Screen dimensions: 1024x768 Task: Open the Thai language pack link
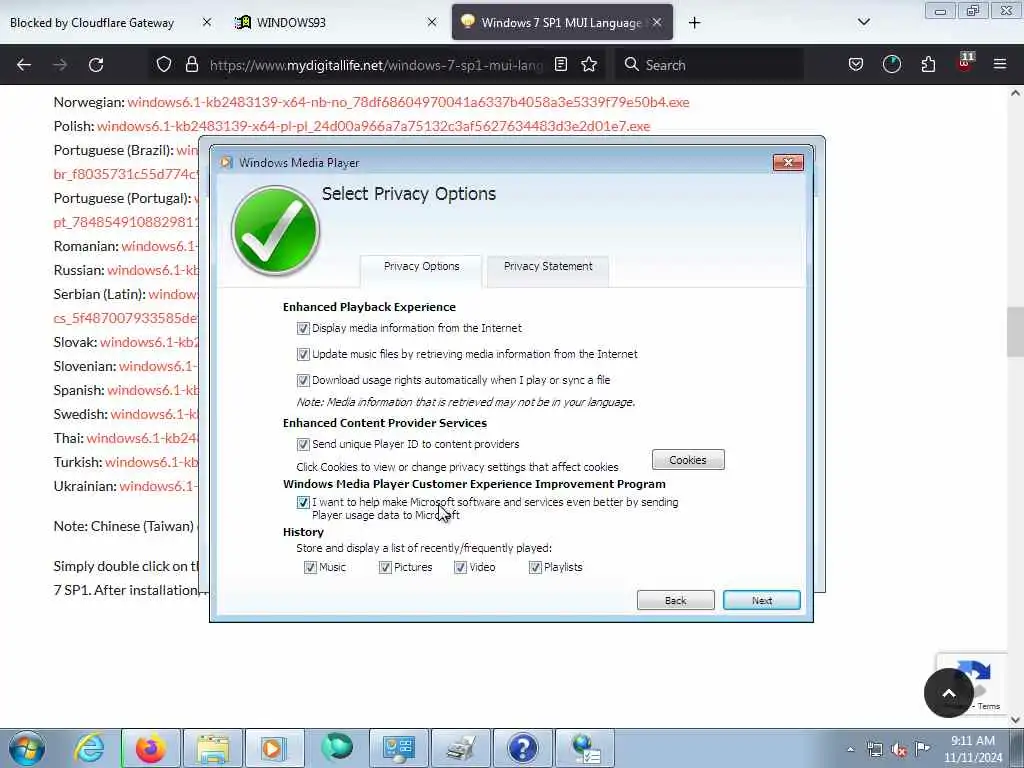142,438
